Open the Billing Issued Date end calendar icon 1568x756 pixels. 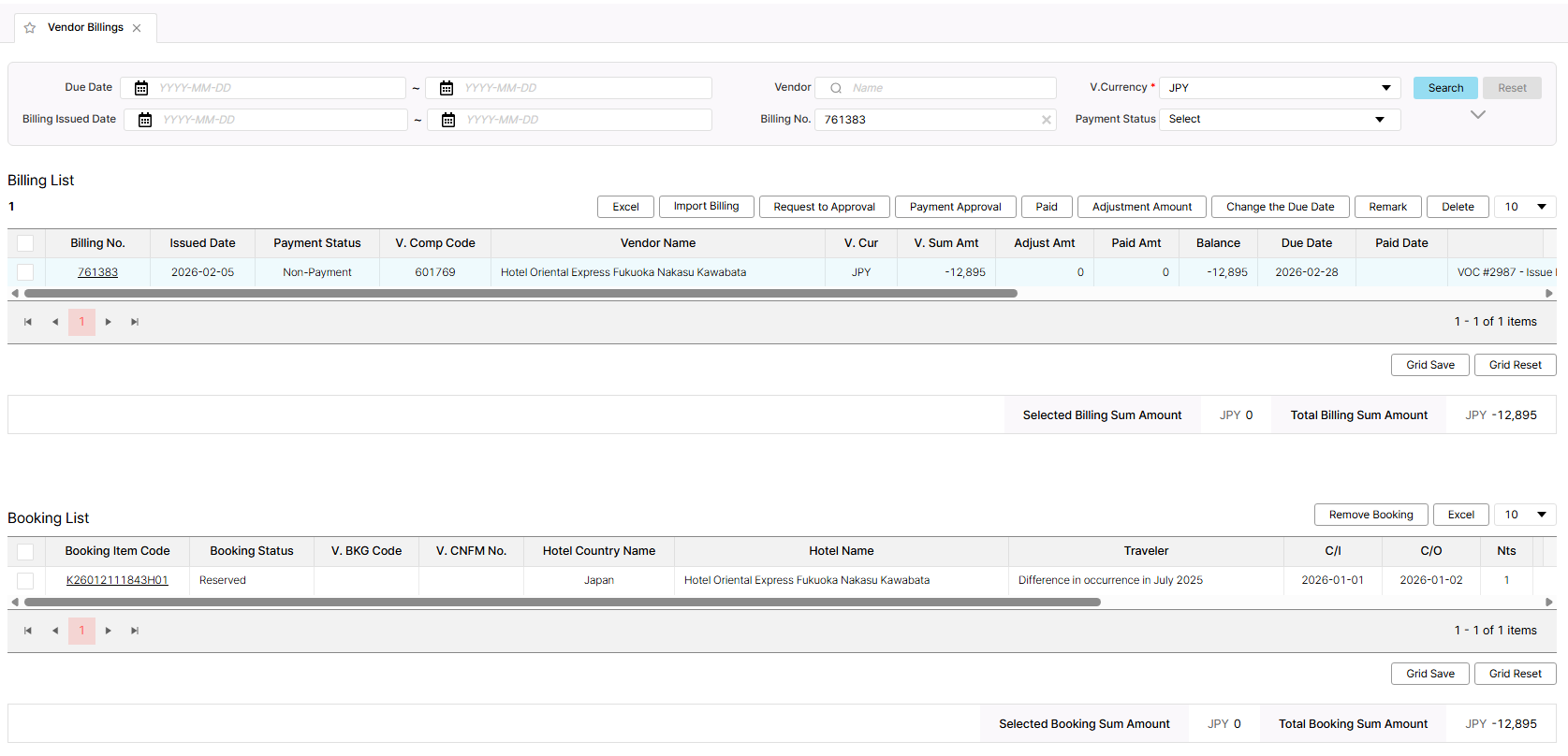448,120
